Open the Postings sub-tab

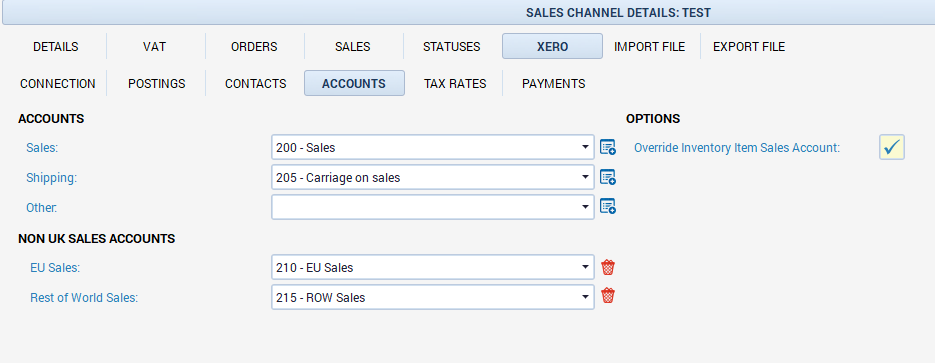pyautogui.click(x=157, y=83)
